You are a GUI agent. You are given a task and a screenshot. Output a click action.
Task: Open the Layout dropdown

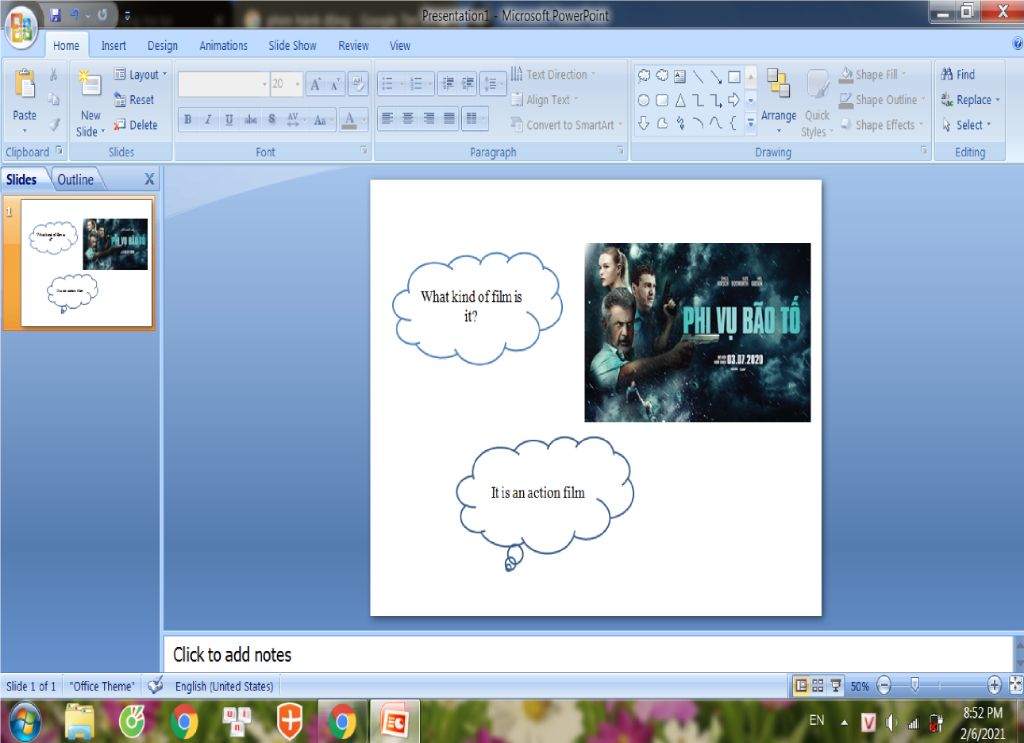pyautogui.click(x=140, y=74)
